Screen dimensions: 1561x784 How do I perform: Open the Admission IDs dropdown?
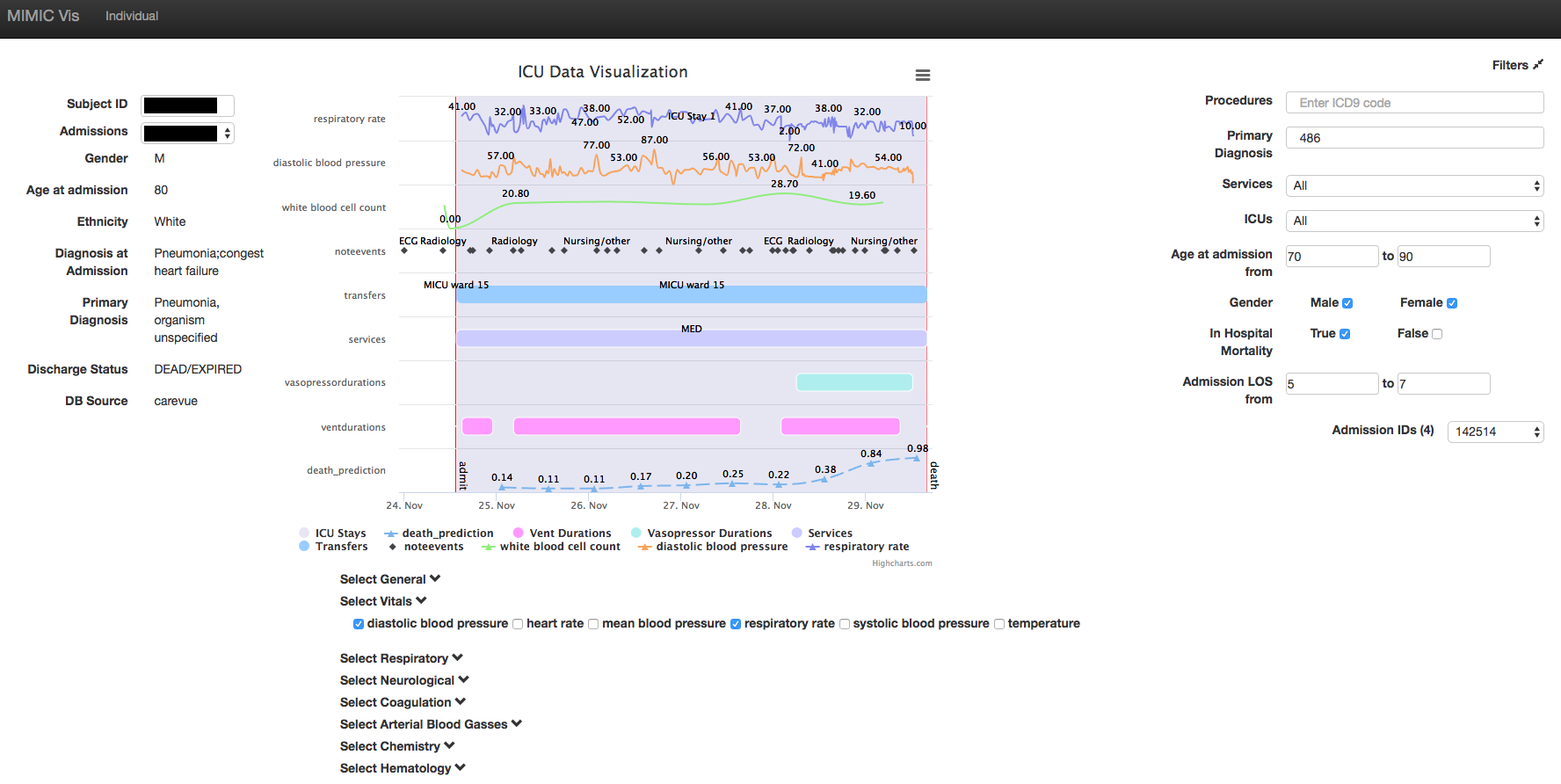click(1495, 432)
